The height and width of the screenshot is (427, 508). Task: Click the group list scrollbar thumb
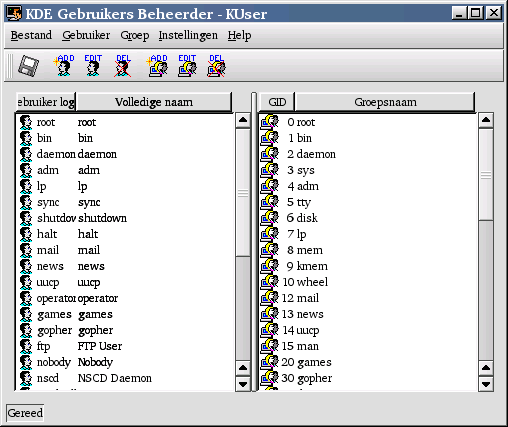click(x=486, y=175)
